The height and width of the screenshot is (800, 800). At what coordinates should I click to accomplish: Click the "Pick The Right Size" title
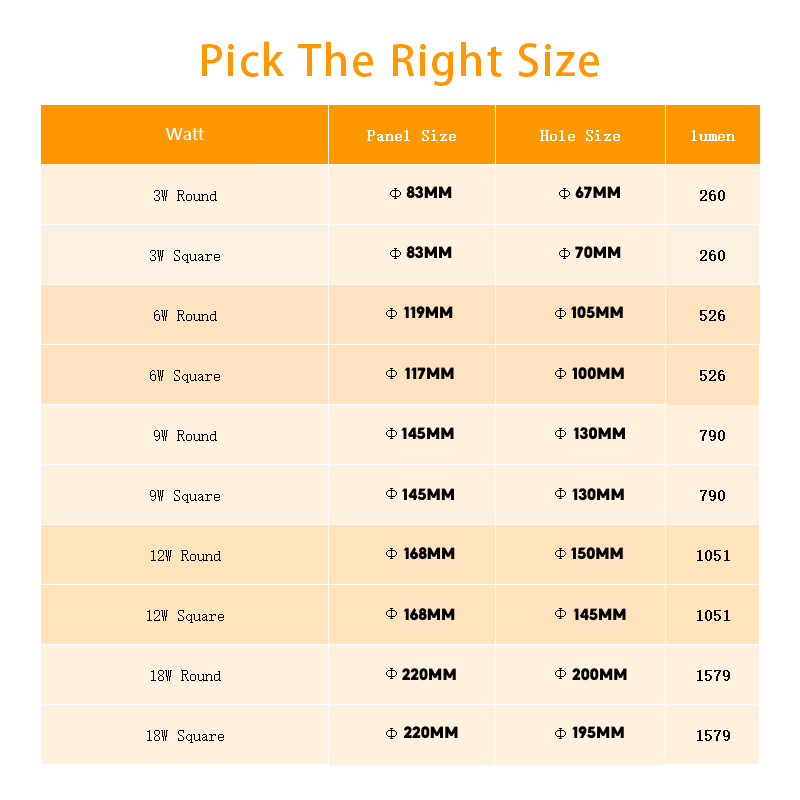coord(400,60)
